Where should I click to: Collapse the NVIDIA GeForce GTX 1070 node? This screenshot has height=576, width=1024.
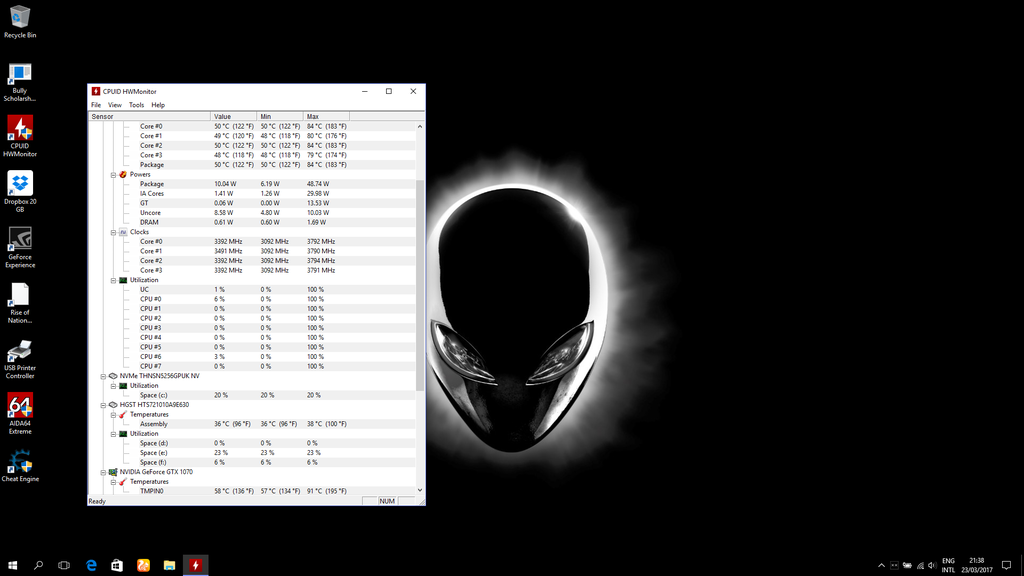point(103,472)
